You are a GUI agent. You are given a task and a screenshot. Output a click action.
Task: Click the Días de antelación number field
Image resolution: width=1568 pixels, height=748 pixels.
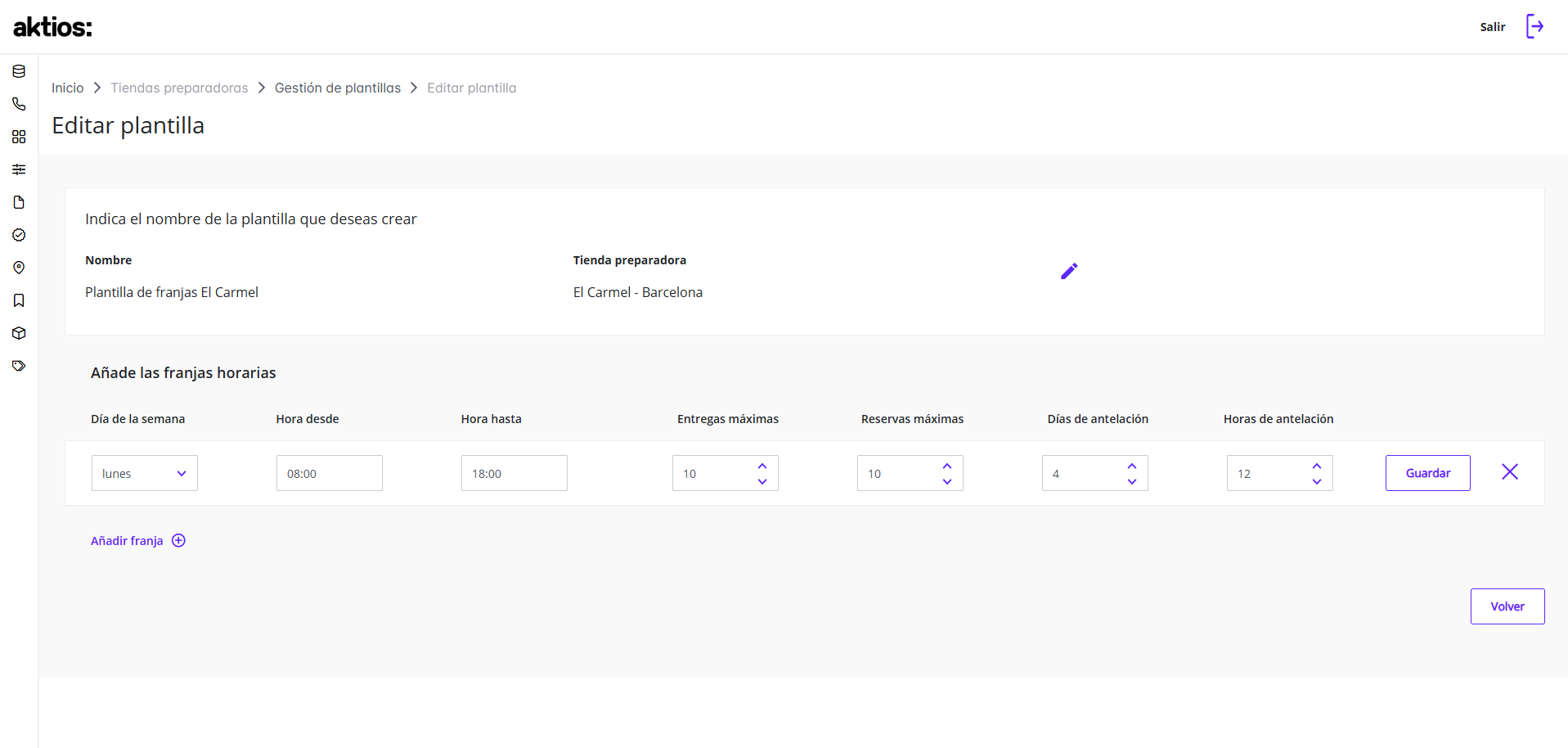tap(1095, 473)
